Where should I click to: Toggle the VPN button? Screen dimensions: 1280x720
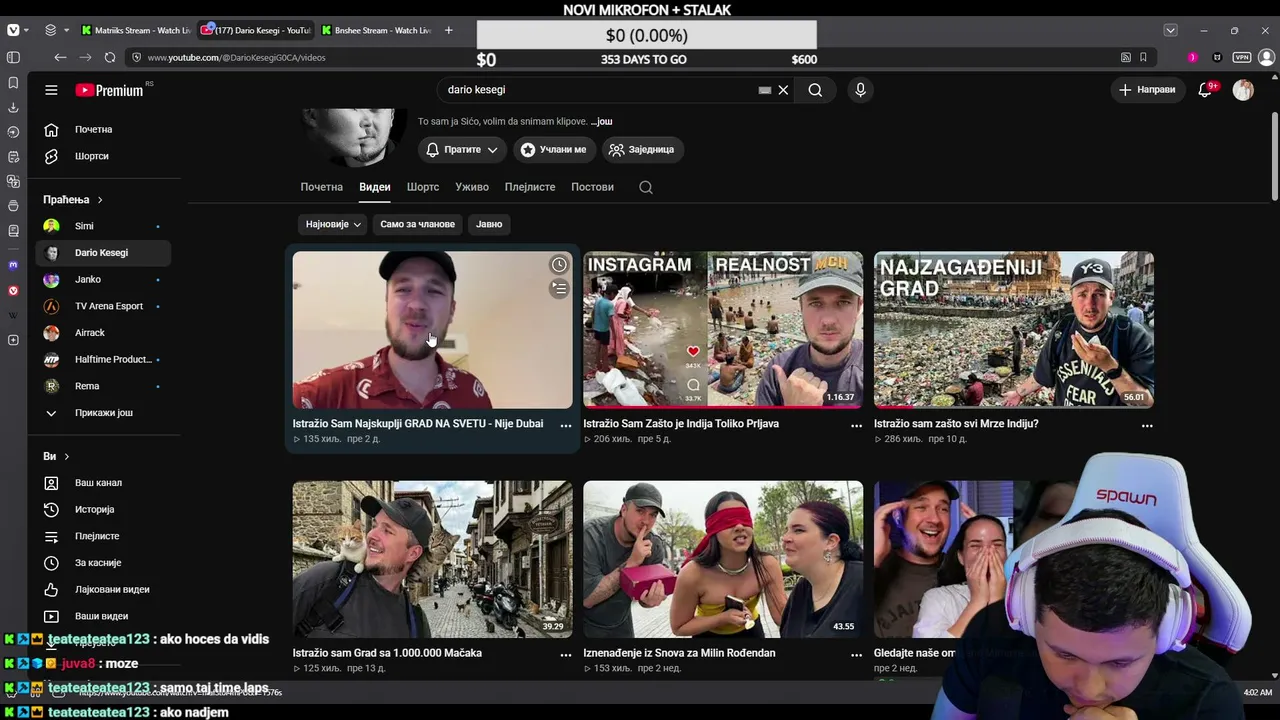(1241, 58)
